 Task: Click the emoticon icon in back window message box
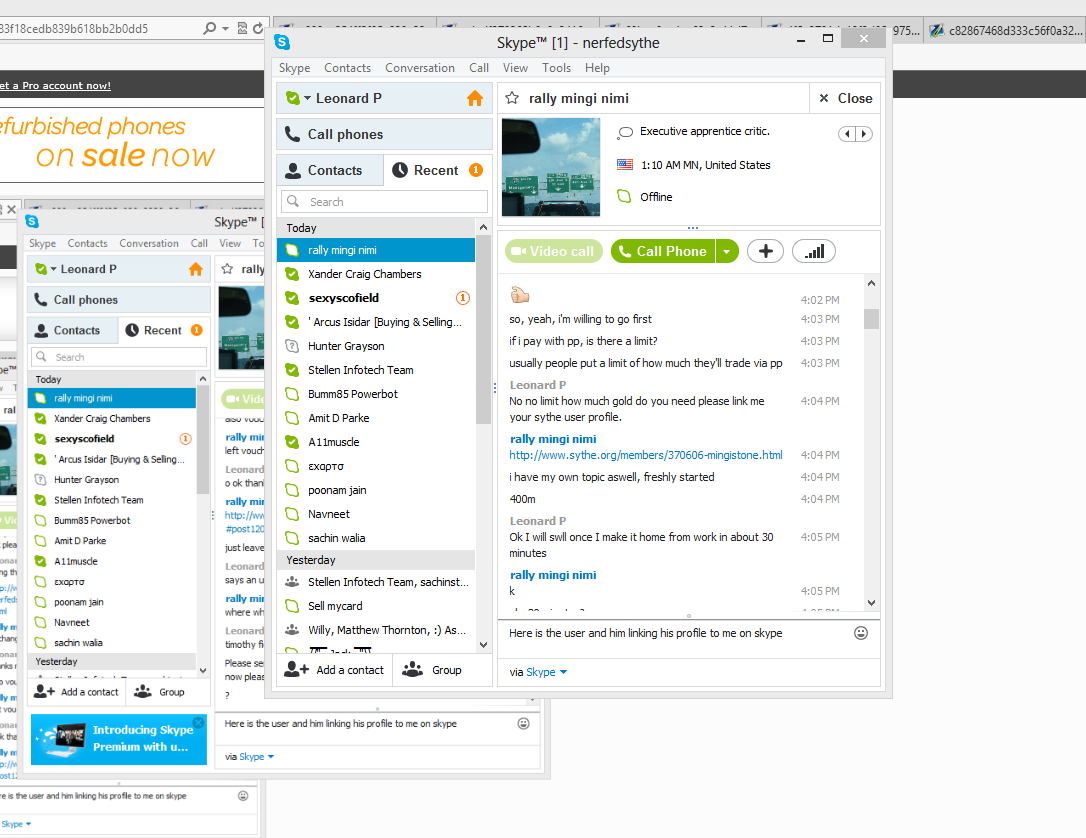point(524,724)
